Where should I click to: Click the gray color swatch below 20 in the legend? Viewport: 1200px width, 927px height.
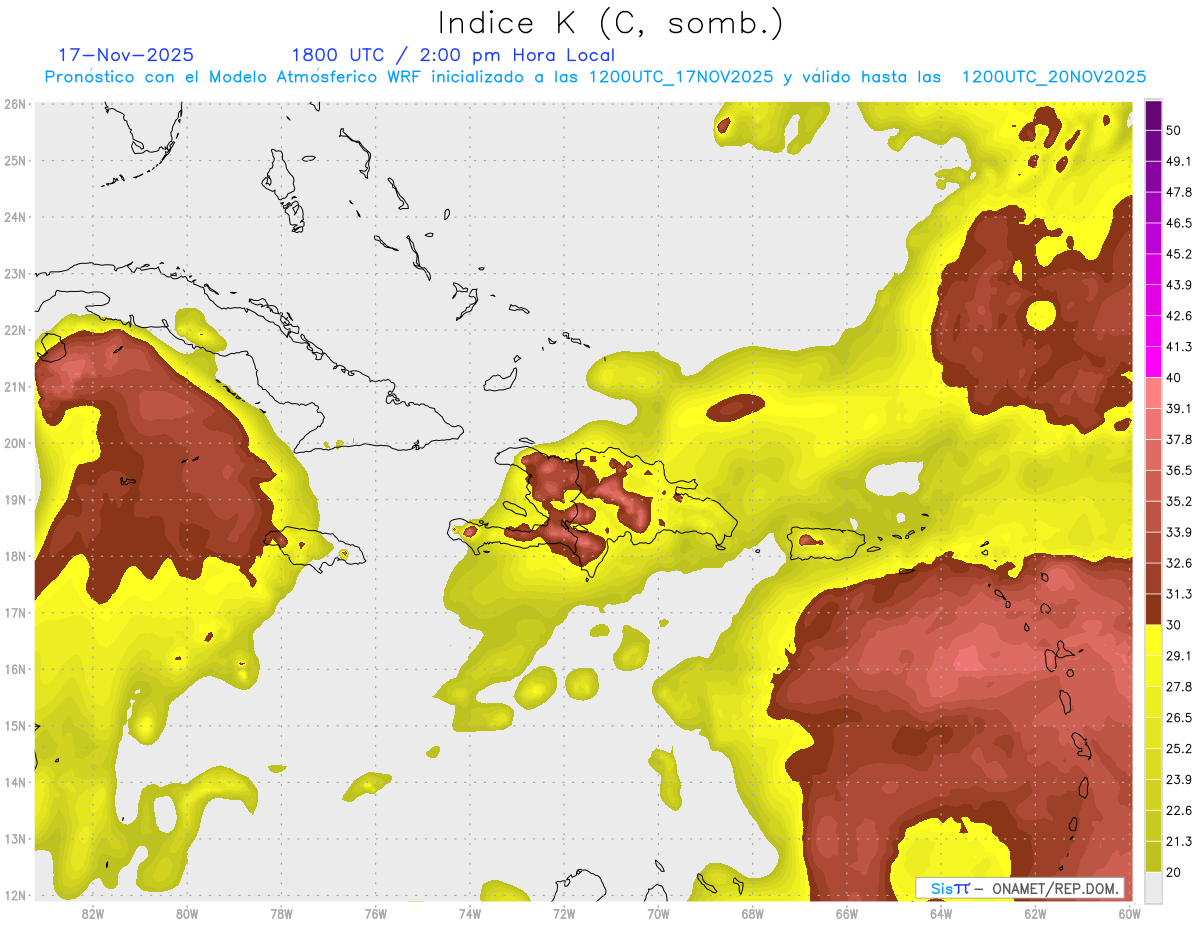(x=1153, y=887)
